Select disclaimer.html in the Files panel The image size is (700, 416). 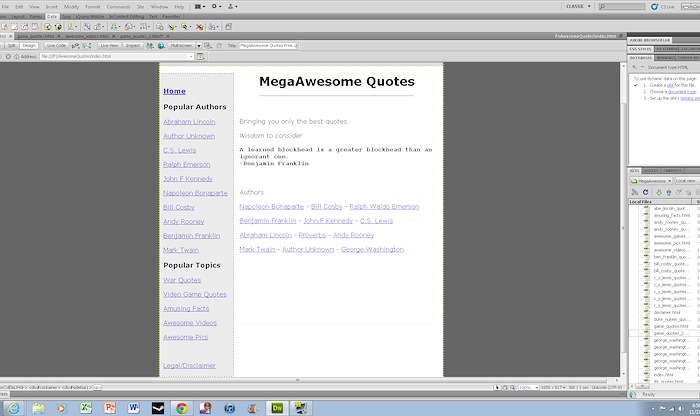click(x=667, y=312)
